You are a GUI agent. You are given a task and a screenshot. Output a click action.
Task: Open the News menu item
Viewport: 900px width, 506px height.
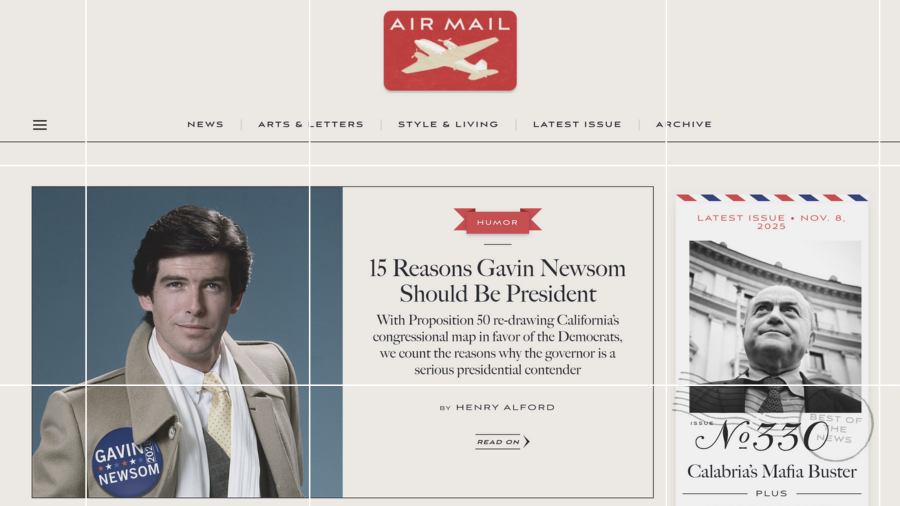point(205,124)
